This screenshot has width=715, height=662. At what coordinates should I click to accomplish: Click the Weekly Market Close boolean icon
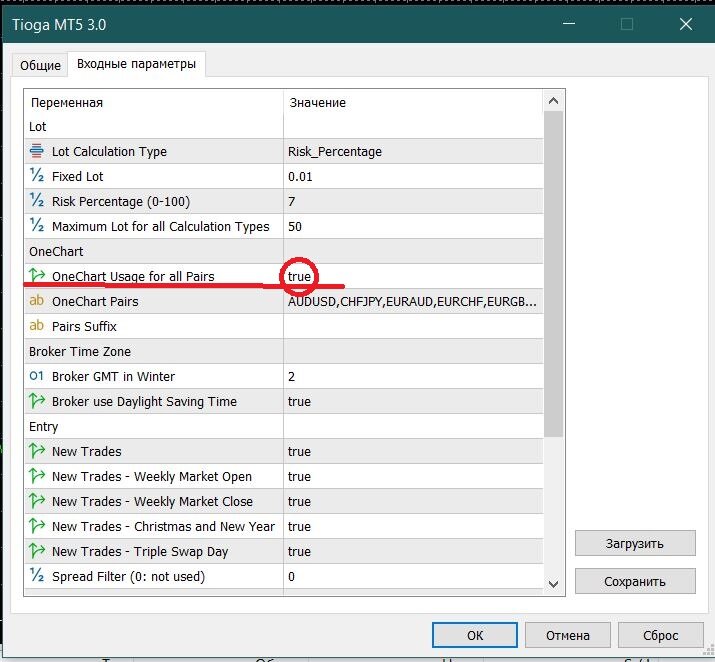pos(36,501)
